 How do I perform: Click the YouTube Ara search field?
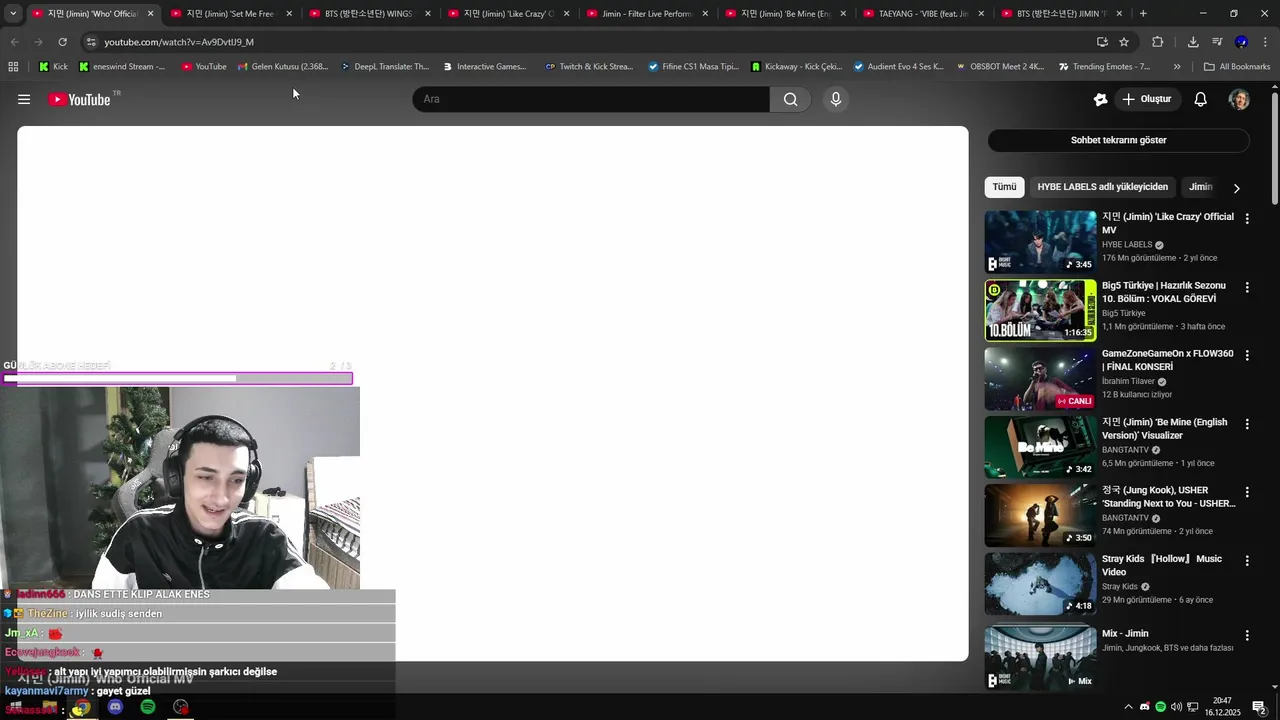click(591, 99)
